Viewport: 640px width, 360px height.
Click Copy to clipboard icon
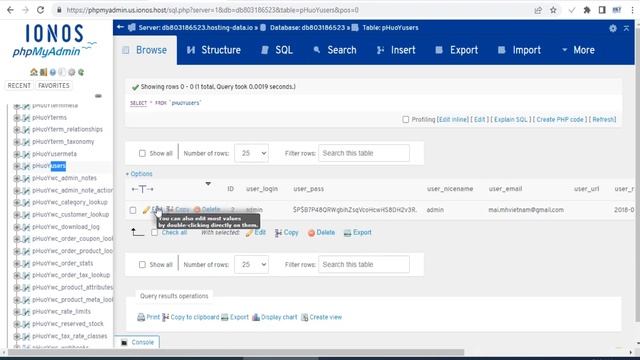(x=165, y=317)
